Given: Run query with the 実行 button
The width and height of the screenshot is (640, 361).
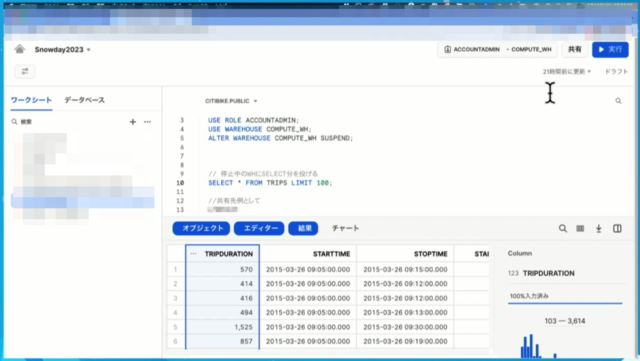Looking at the screenshot, I should tap(610, 49).
